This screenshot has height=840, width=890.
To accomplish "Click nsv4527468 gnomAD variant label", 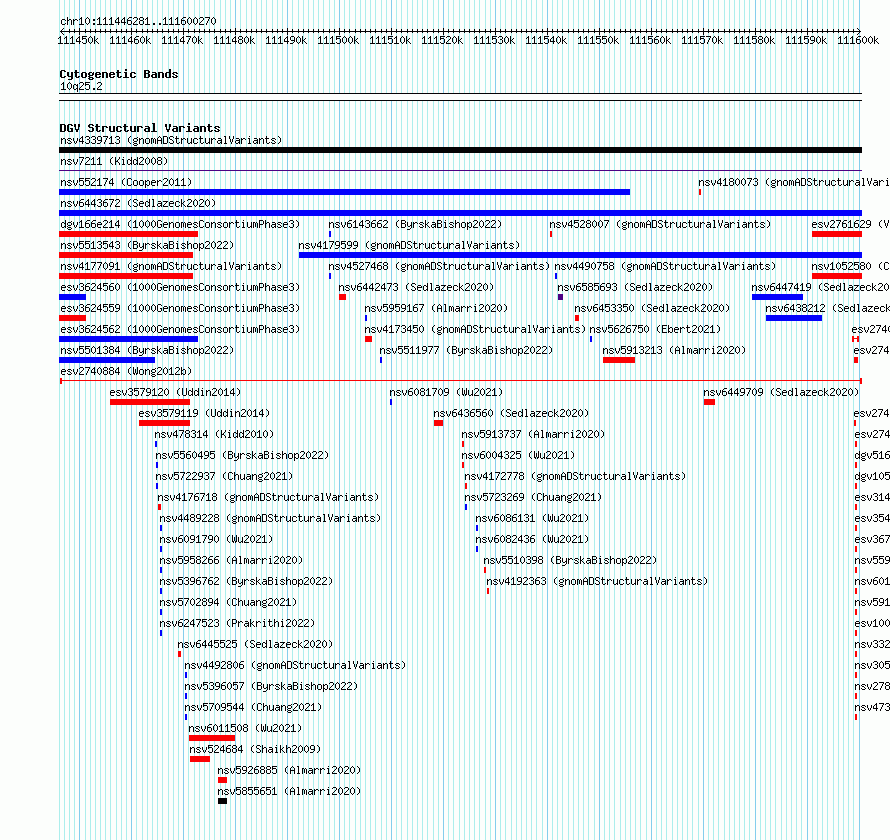I will [439, 266].
